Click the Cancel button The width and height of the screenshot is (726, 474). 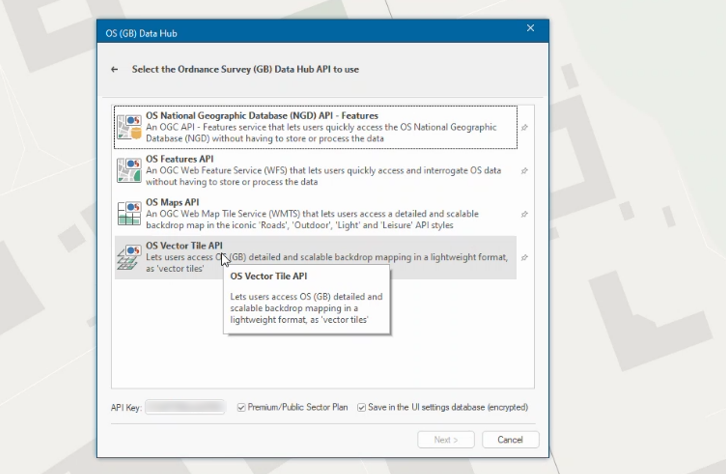[510, 440]
